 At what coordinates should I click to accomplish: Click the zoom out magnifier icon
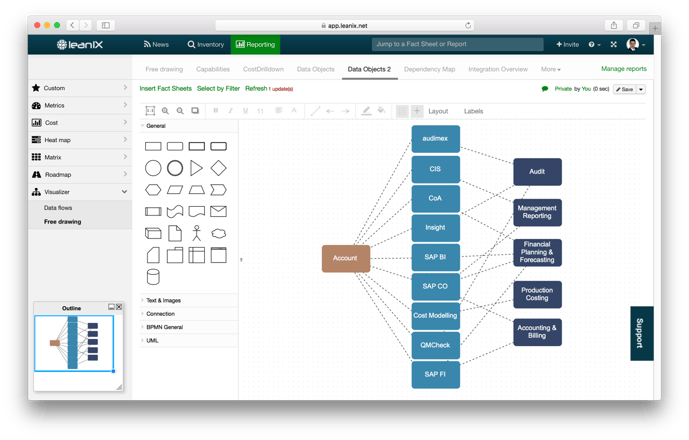click(180, 111)
